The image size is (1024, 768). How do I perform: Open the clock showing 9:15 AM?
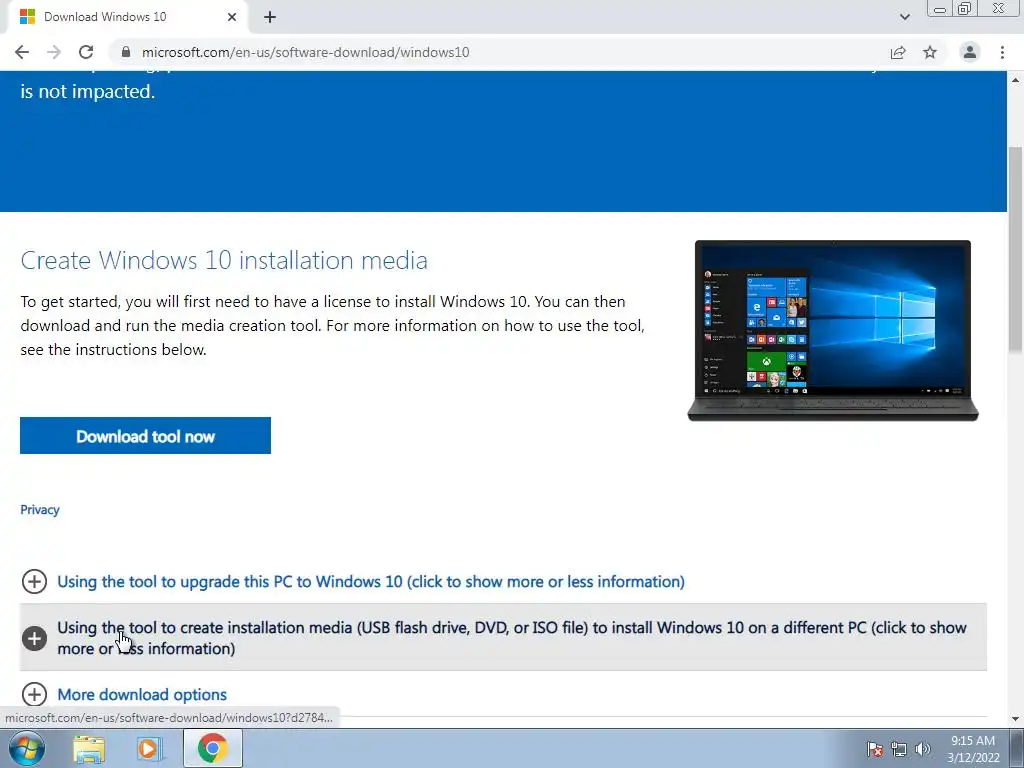click(x=973, y=749)
